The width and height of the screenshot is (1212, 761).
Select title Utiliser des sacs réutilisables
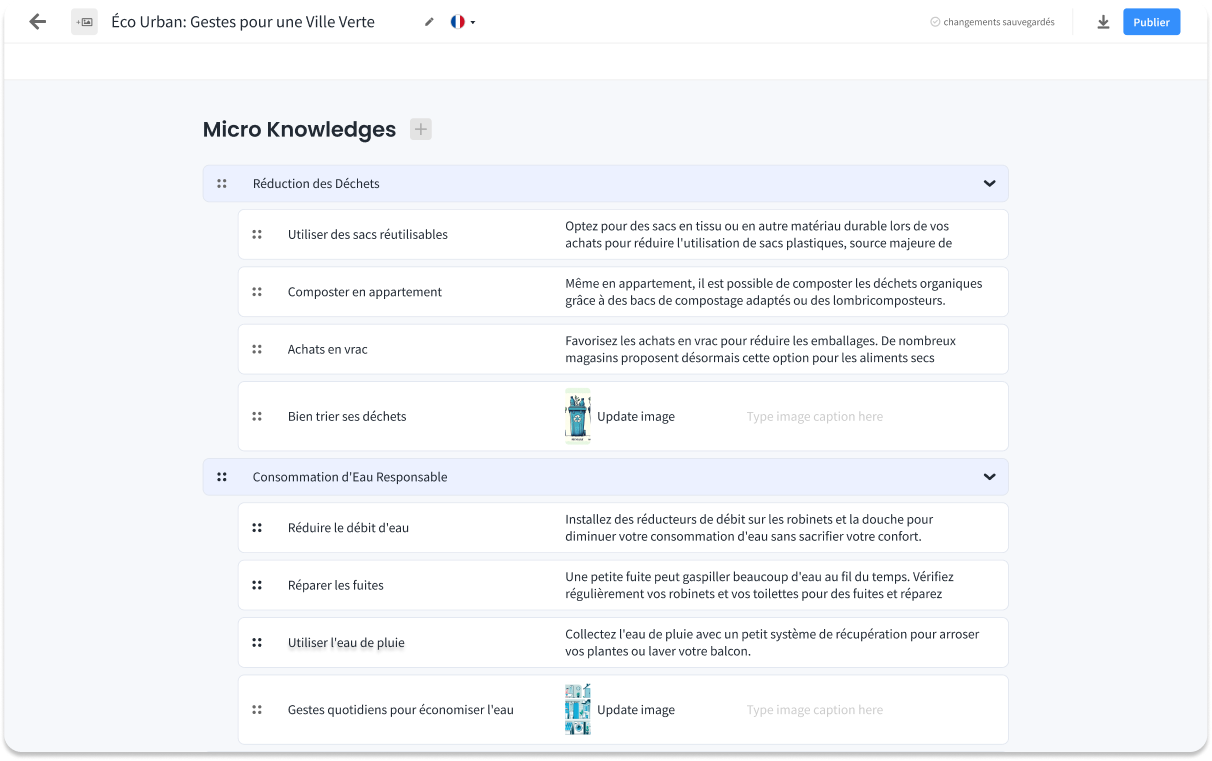tap(368, 235)
